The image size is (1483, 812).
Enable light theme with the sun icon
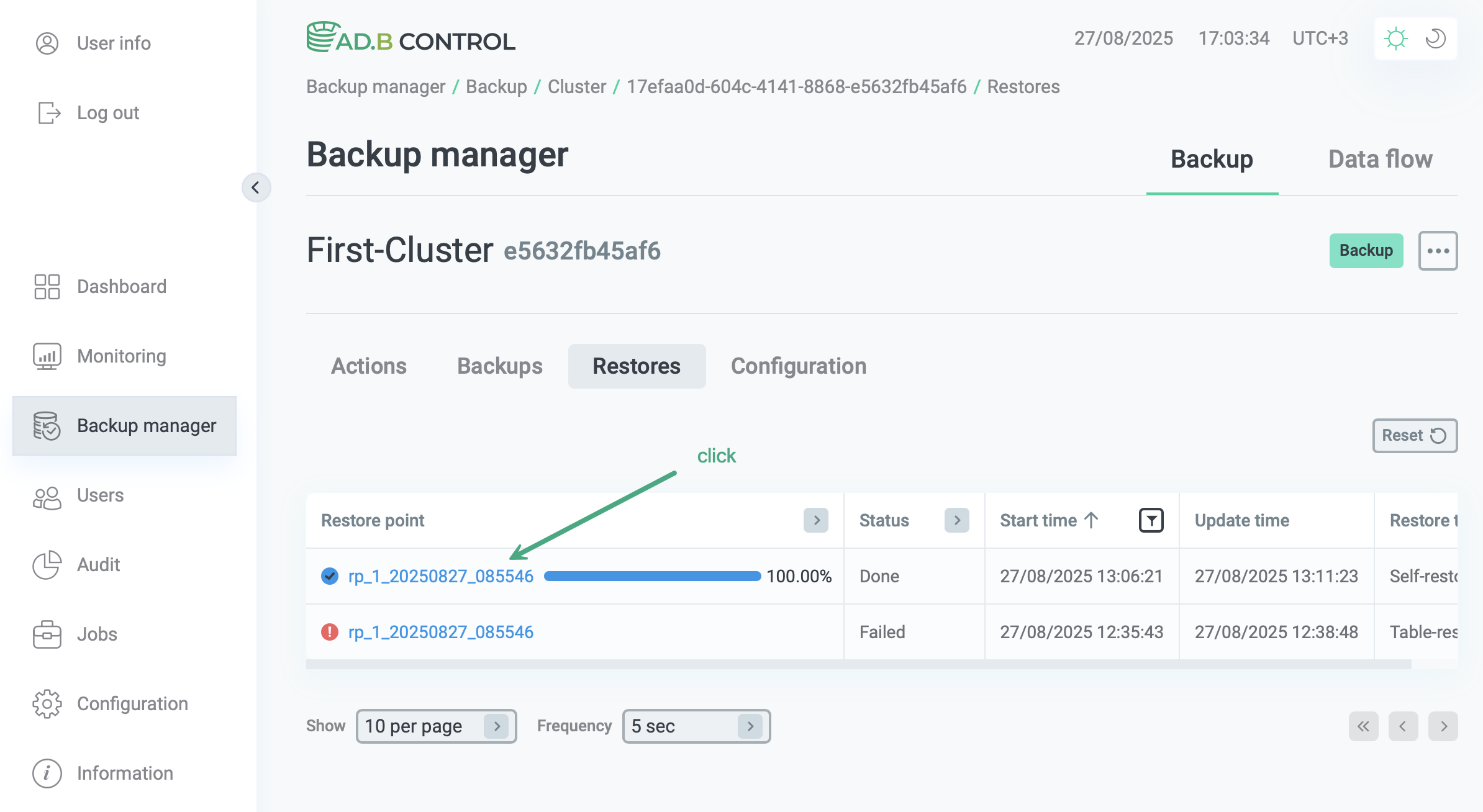coord(1395,38)
